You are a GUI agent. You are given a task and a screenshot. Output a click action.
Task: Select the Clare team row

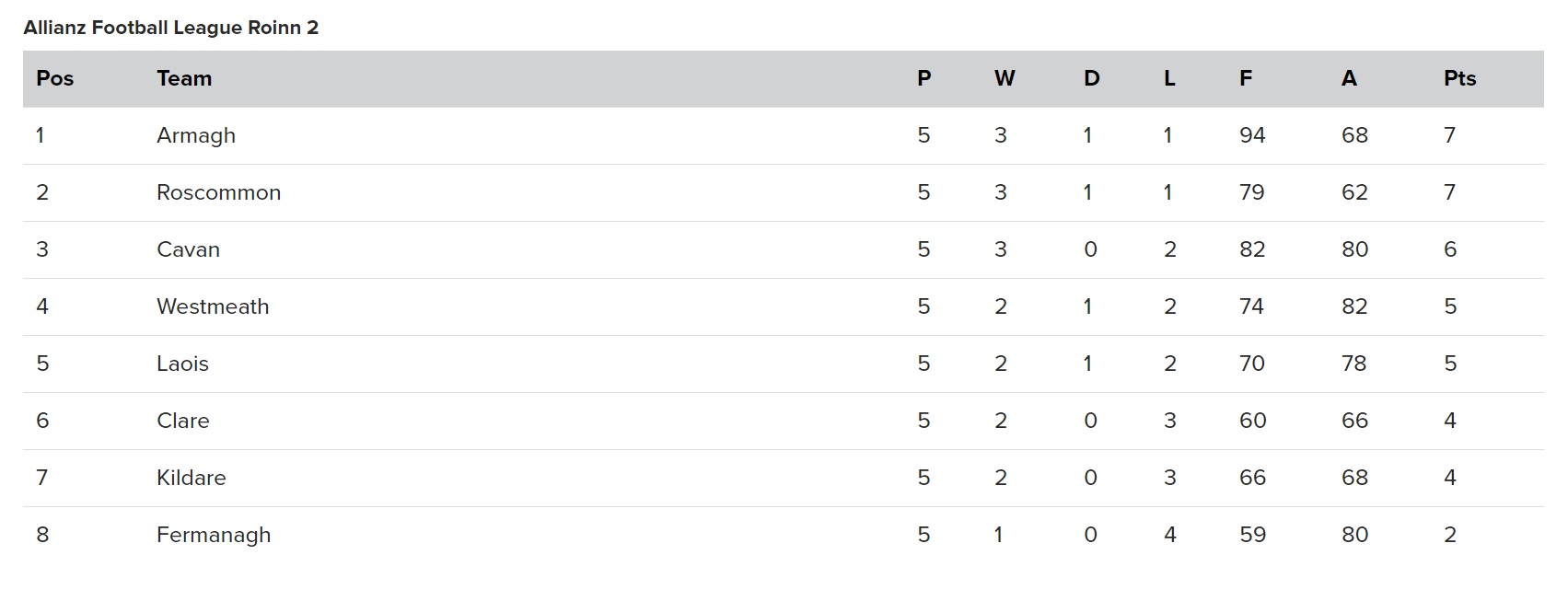tap(783, 421)
